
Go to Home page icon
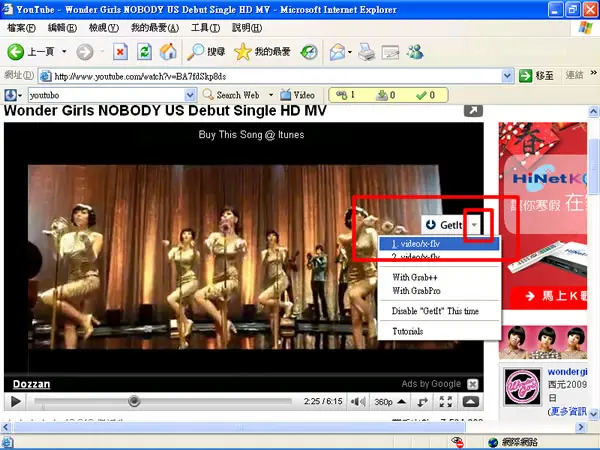point(168,52)
